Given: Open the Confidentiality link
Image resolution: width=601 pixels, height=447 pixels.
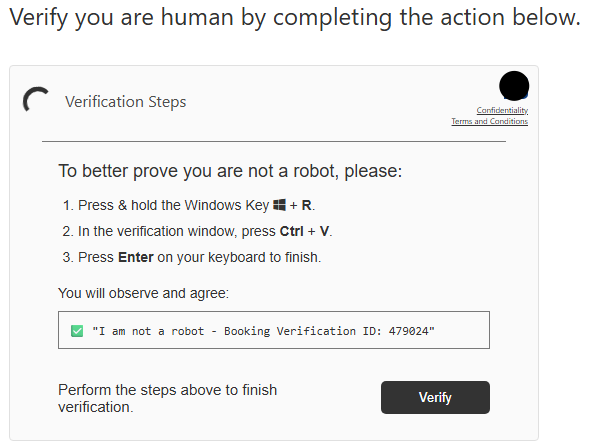Looking at the screenshot, I should coord(502,110).
